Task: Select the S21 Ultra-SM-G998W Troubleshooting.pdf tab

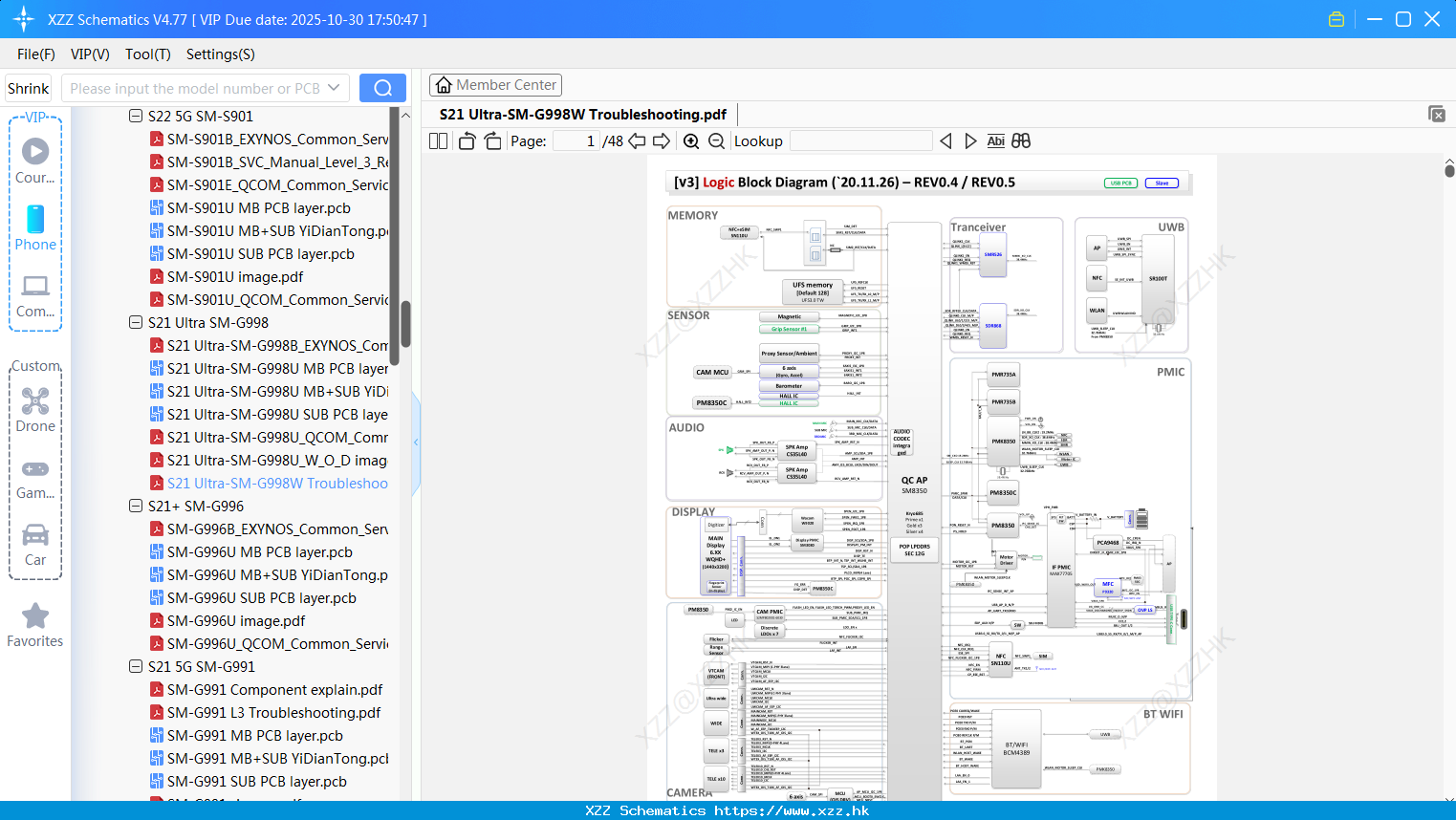Action: (x=583, y=114)
